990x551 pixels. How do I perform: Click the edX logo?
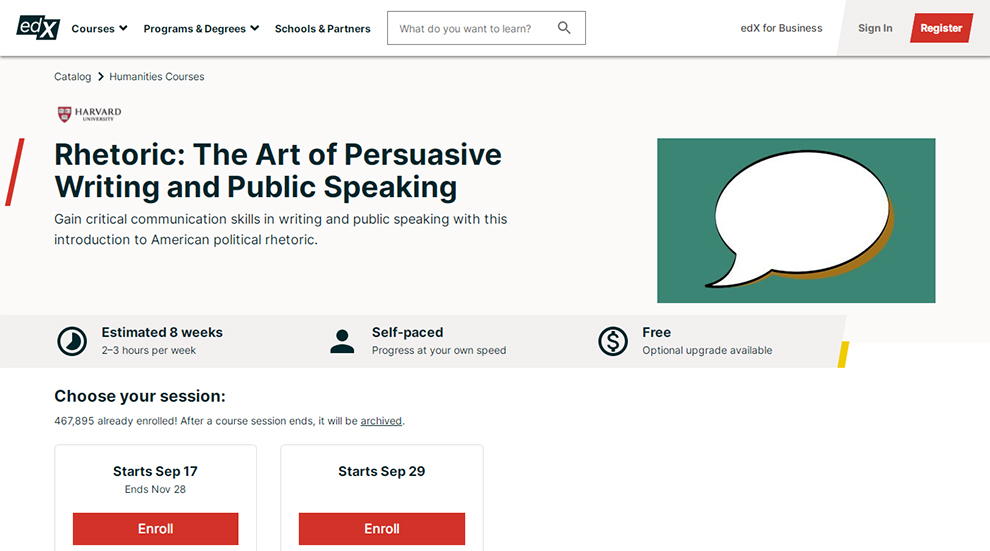click(38, 27)
